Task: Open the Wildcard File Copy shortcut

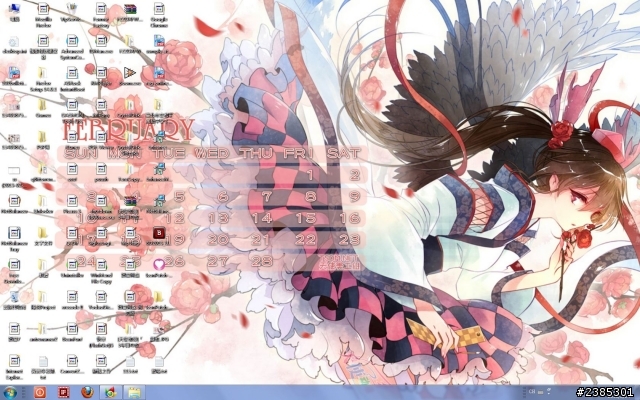Action: (x=101, y=271)
